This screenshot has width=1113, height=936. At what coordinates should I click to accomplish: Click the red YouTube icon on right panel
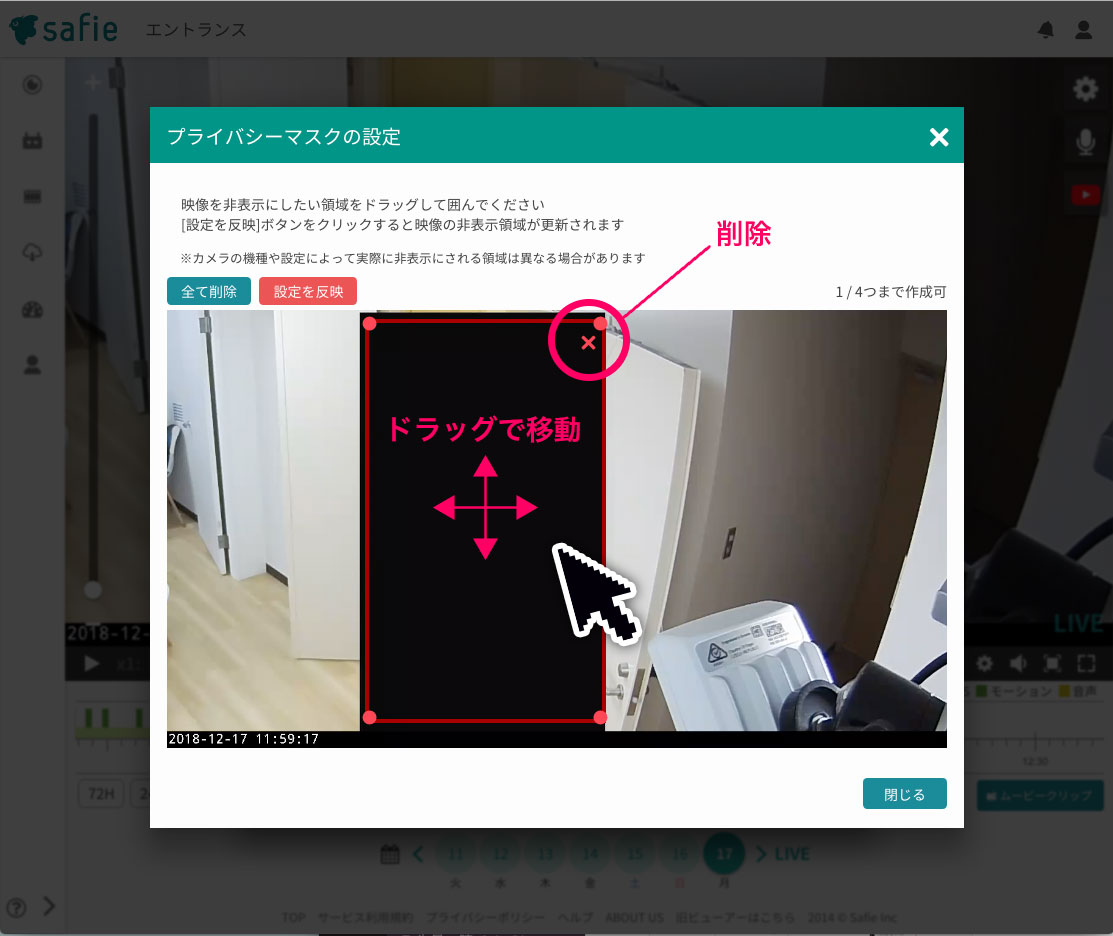click(x=1085, y=194)
